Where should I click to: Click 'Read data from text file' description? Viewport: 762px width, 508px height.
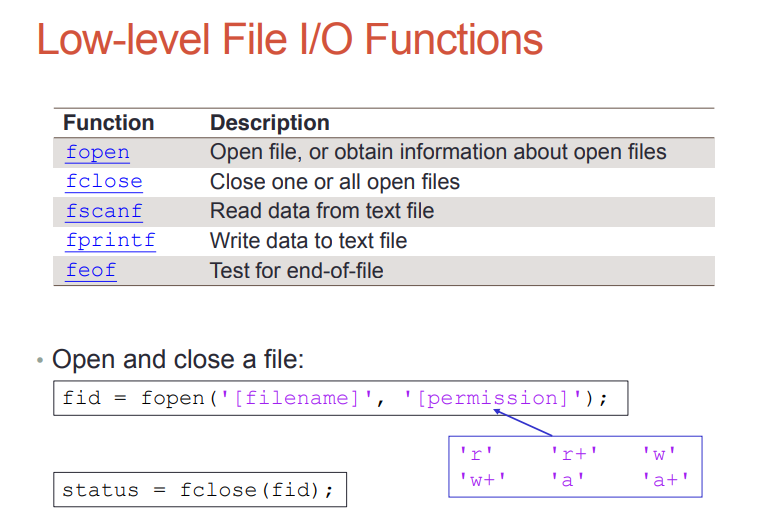pos(322,211)
